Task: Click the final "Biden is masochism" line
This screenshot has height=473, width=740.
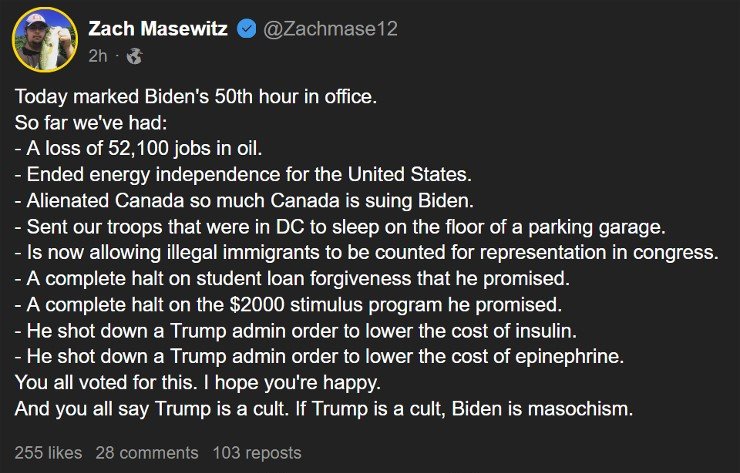Action: [x=324, y=409]
